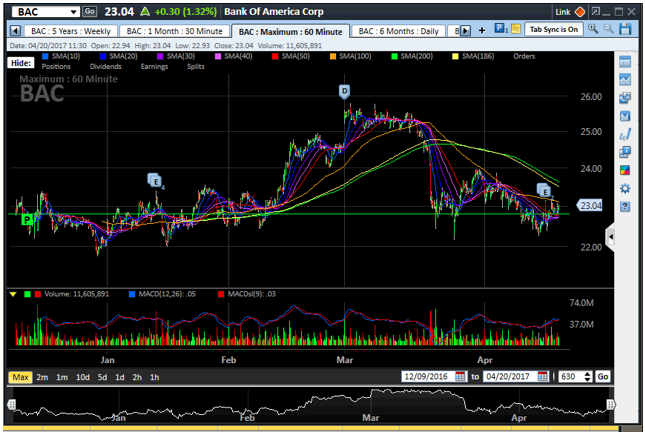Add a new chart tab with plus icon

[x=482, y=31]
